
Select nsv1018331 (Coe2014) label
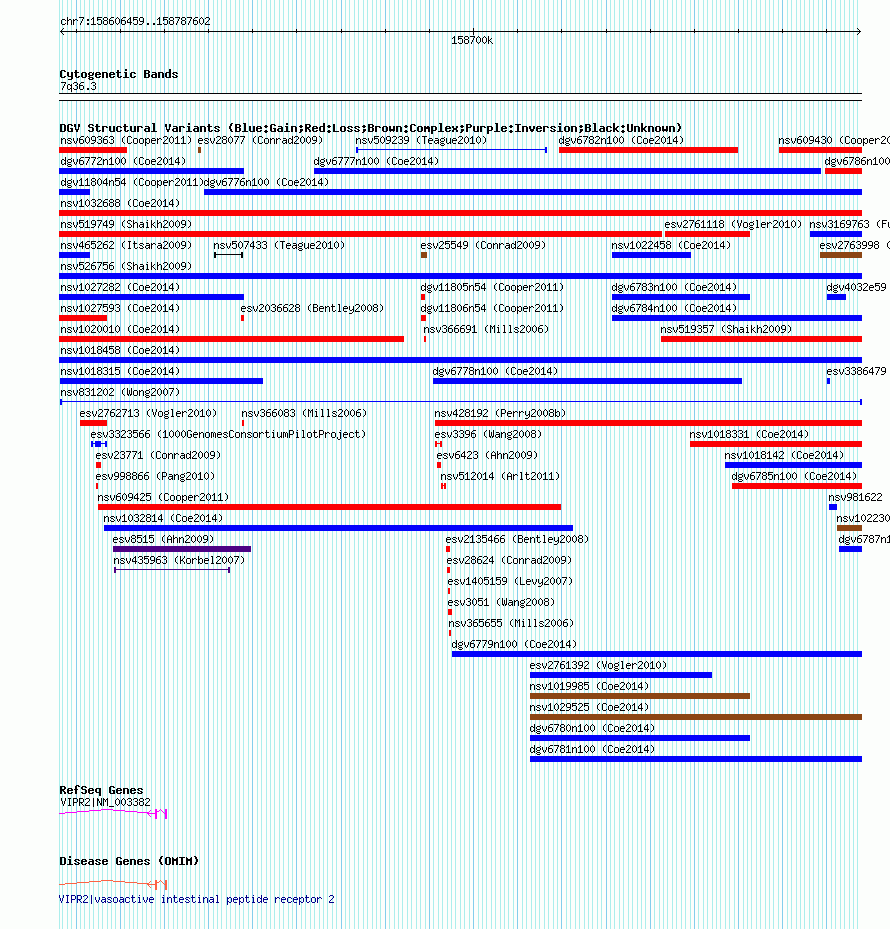click(749, 435)
